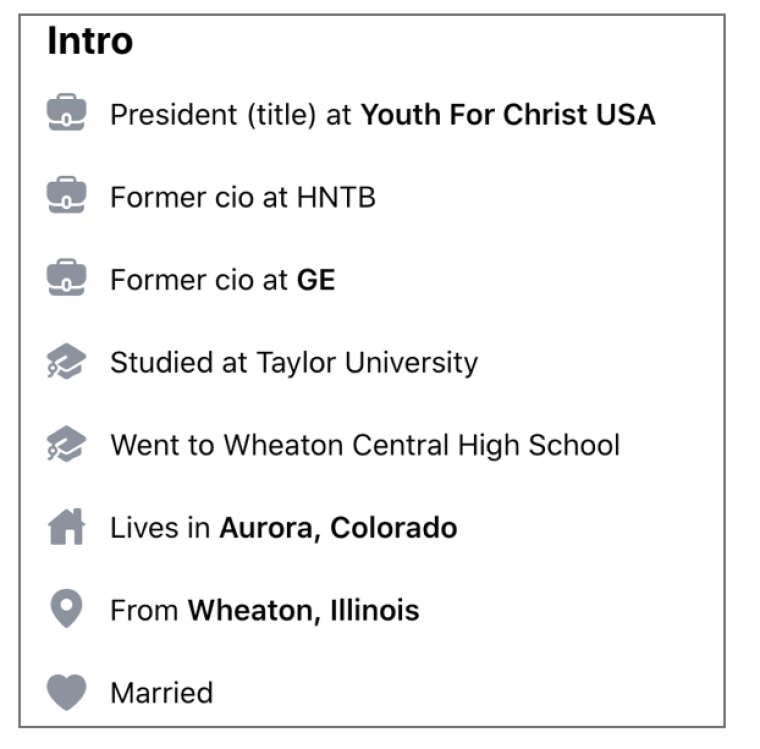This screenshot has height=749, width=760.
Task: Click the word From before Wheaton
Action: (x=144, y=610)
